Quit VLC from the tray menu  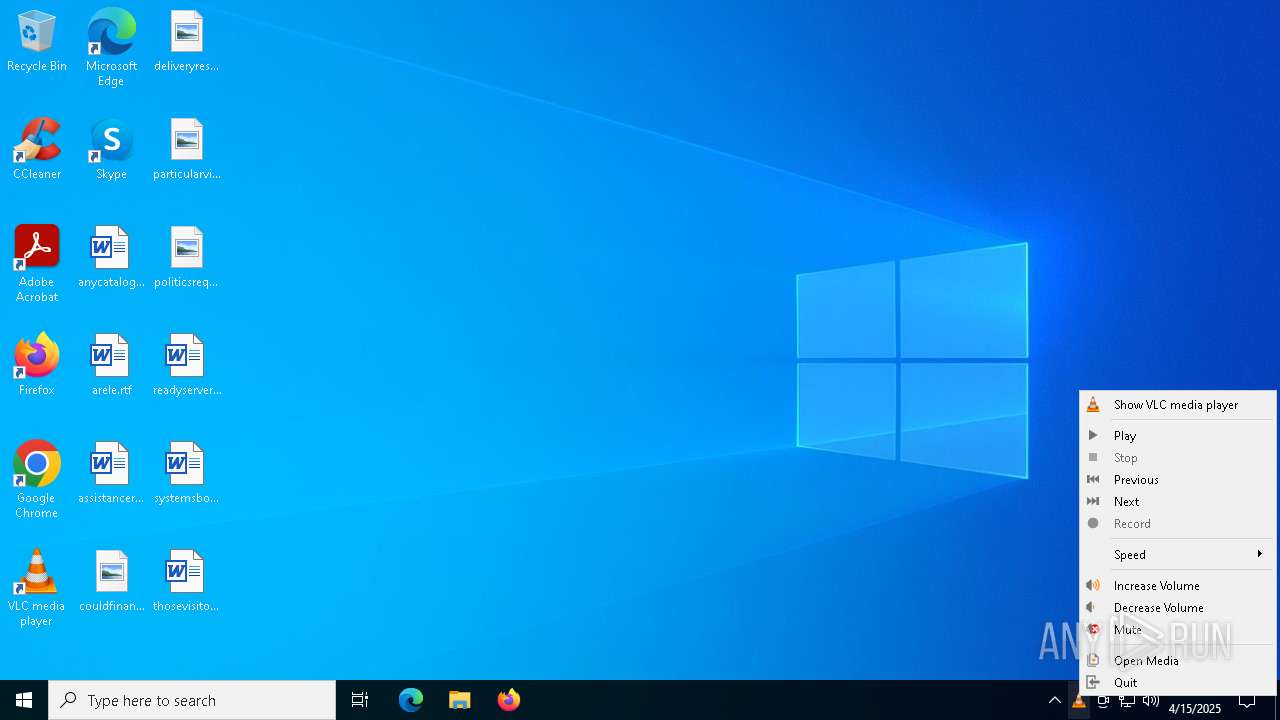click(x=1178, y=683)
